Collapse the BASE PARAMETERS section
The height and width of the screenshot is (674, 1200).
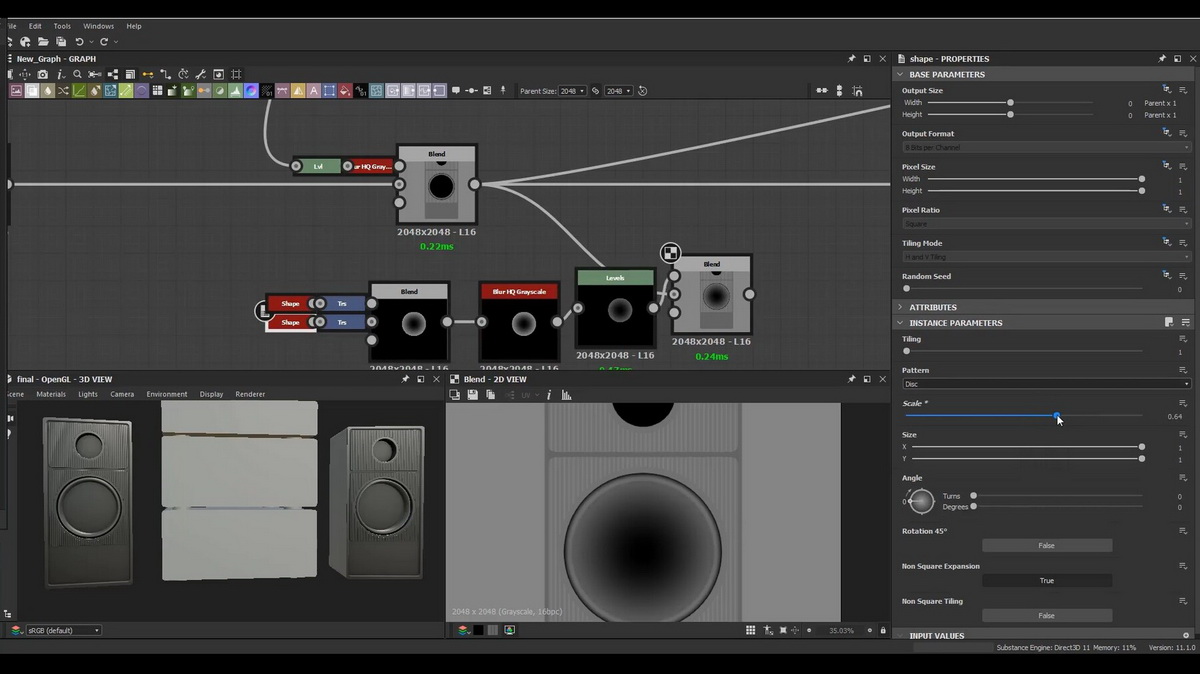click(900, 74)
